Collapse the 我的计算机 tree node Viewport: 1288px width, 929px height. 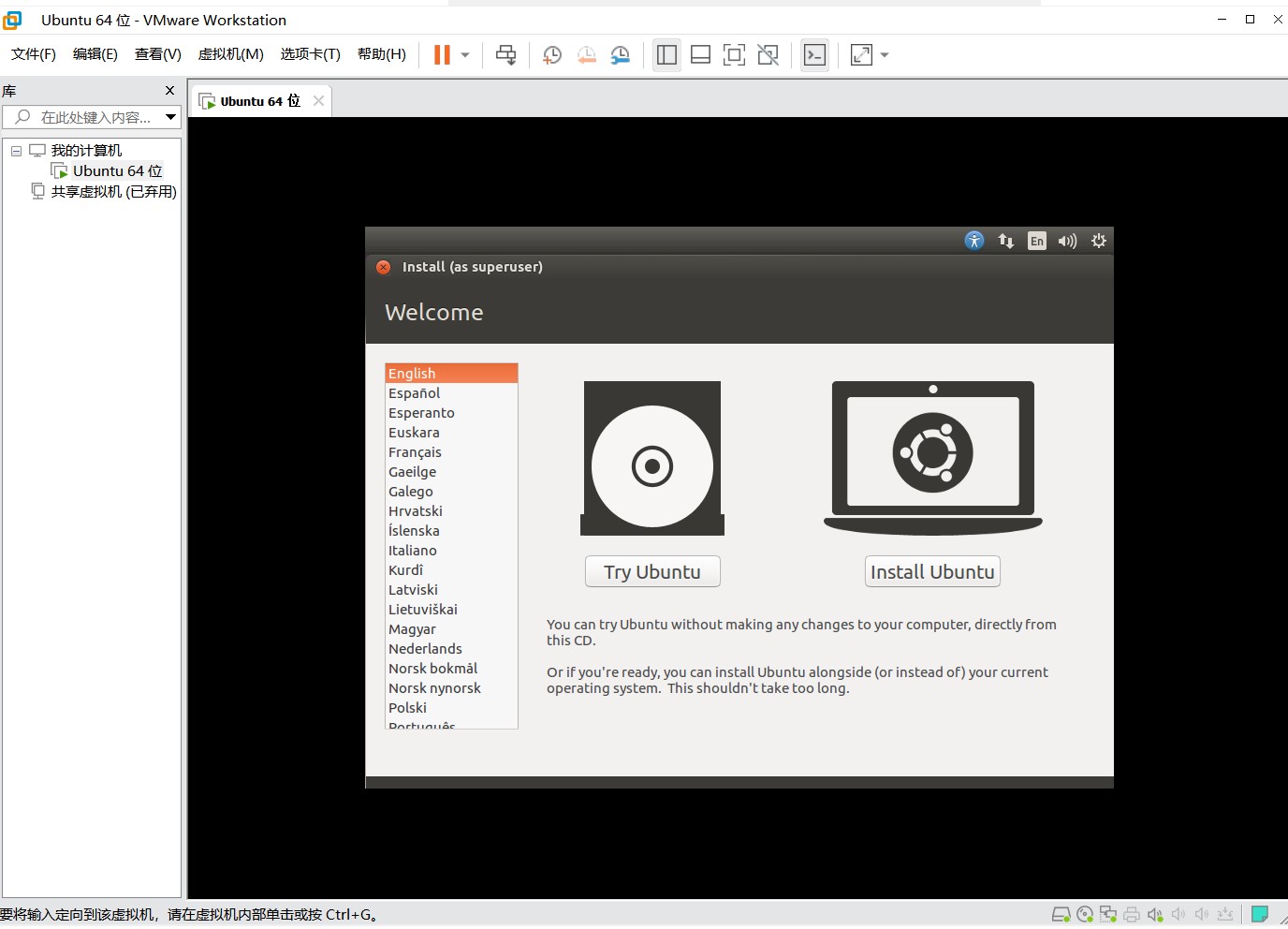(16, 151)
